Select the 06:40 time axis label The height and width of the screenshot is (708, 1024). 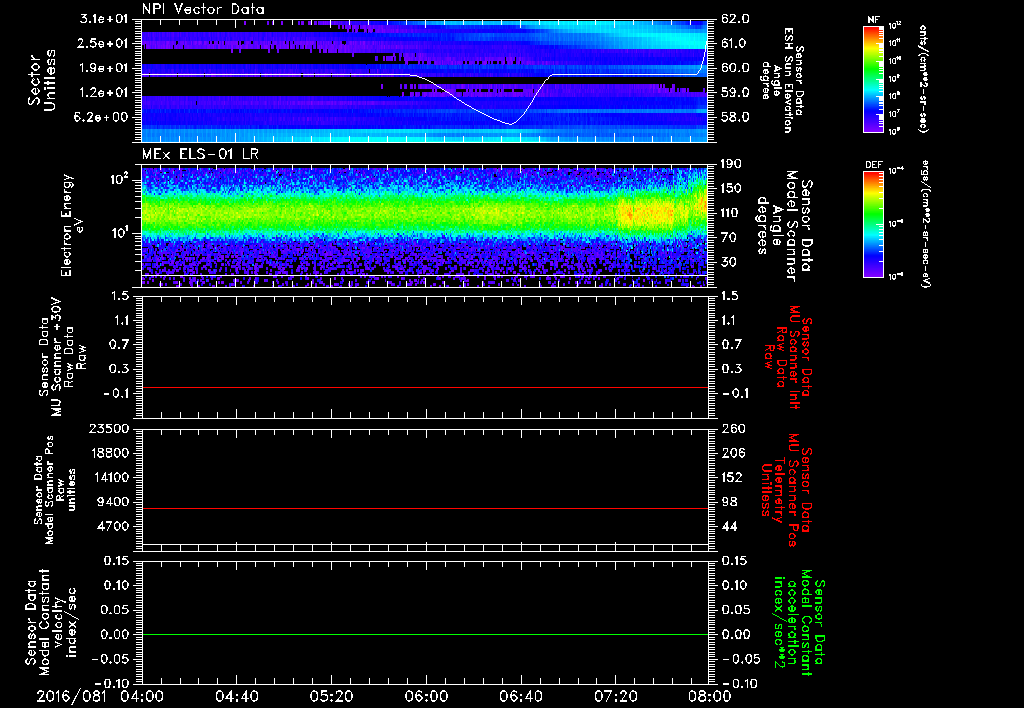[x=519, y=695]
